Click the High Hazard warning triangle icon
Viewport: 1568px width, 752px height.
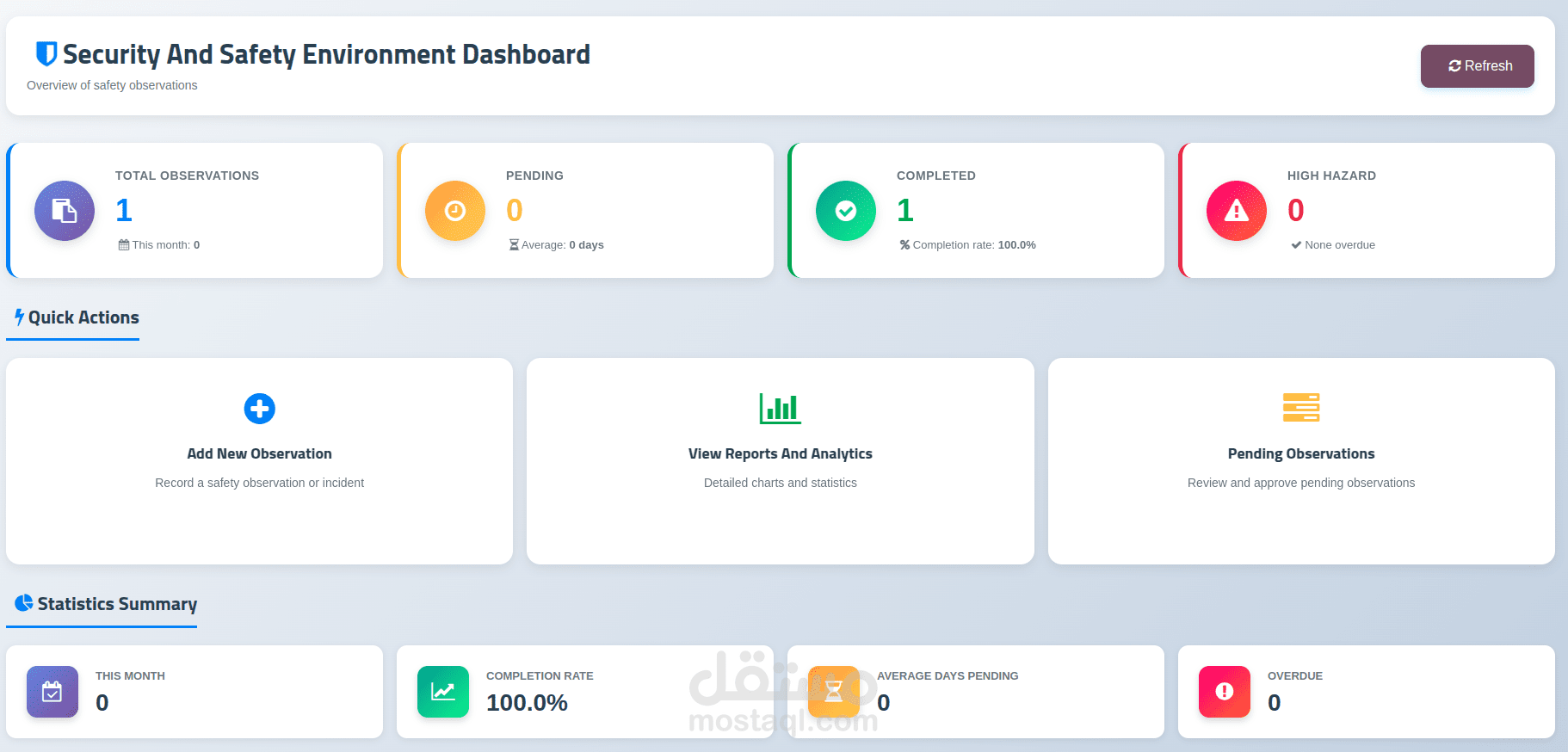click(1237, 211)
